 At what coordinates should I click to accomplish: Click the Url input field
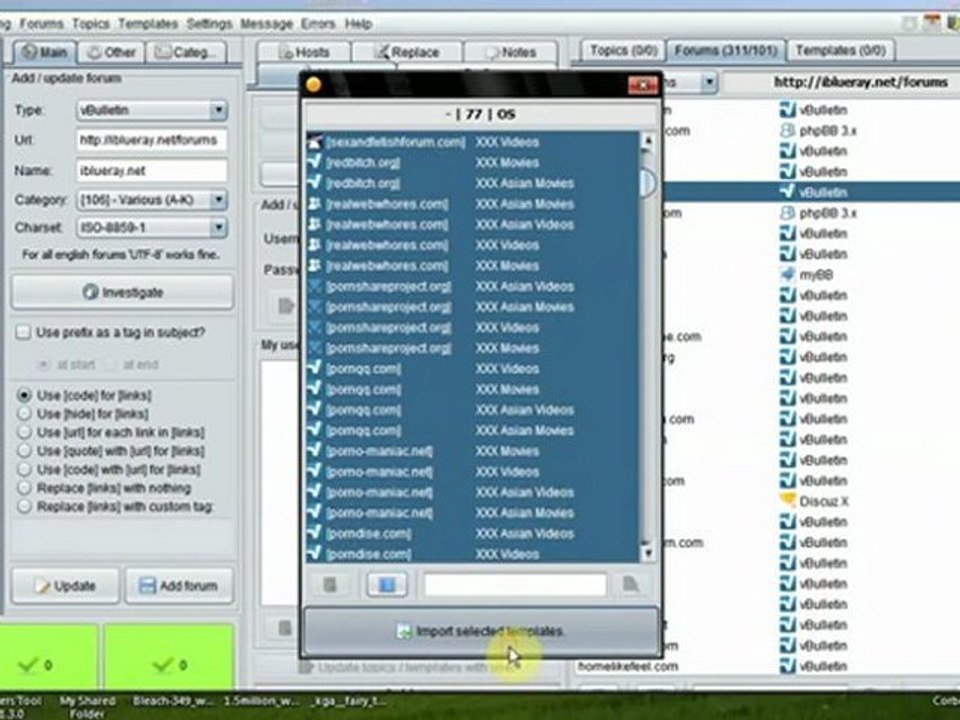[152, 140]
